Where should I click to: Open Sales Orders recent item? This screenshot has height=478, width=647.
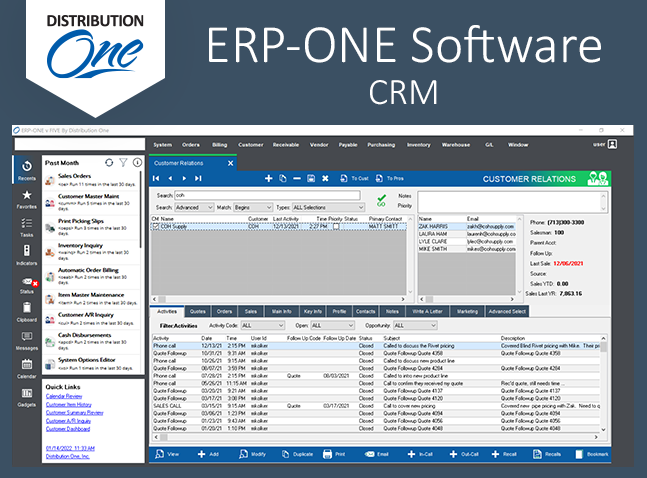point(92,180)
